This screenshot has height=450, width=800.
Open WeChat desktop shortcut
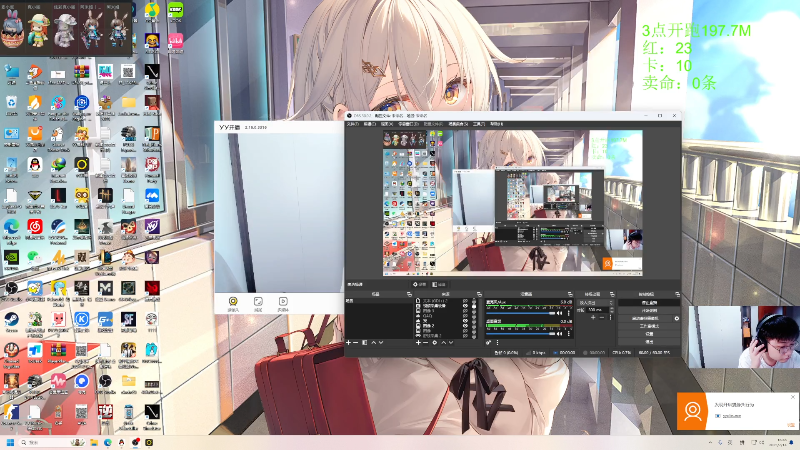[x=35, y=257]
